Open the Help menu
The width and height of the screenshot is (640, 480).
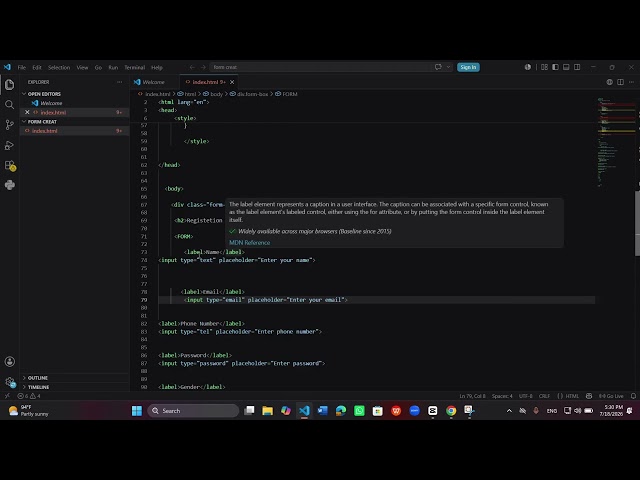pos(157,67)
